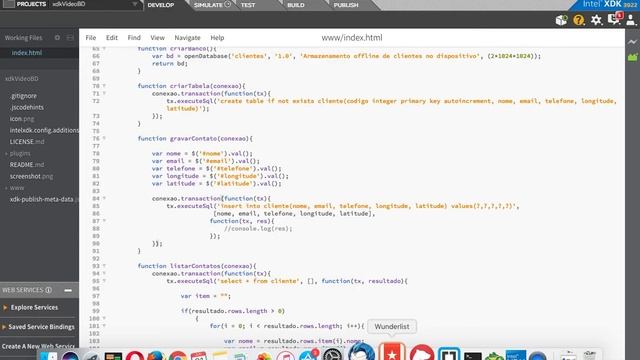Click line 78 var nome declaration
The height and width of the screenshot is (360, 640).
point(202,153)
